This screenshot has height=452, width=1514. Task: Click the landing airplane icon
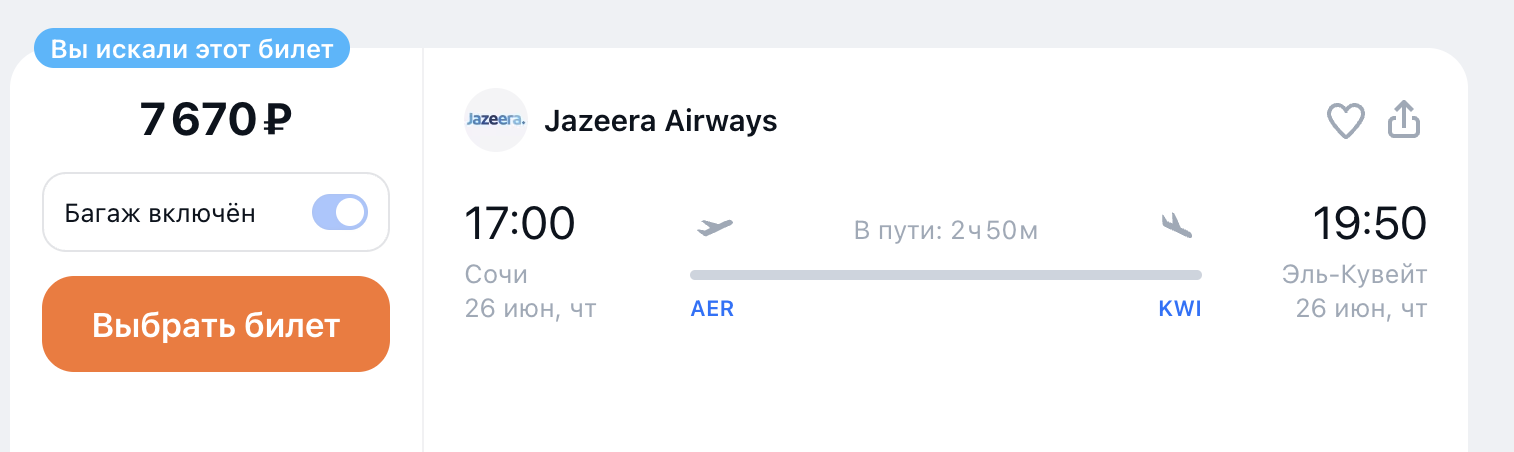(x=1177, y=226)
